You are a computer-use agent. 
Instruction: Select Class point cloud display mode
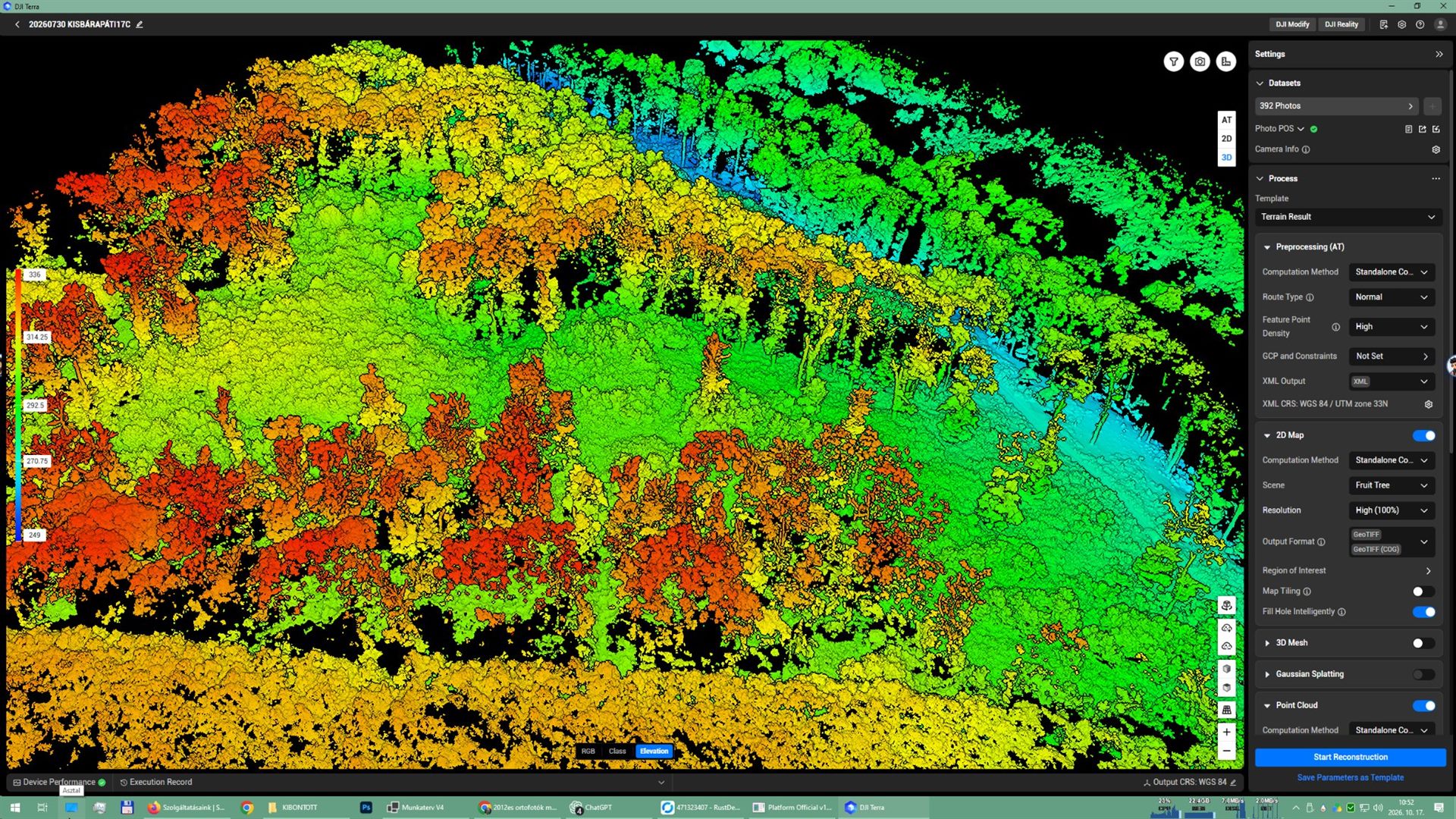617,752
